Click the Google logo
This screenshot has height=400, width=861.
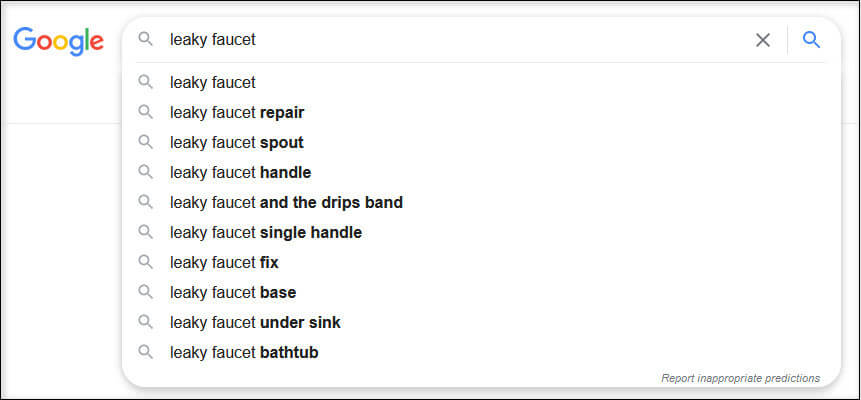pyautogui.click(x=59, y=41)
